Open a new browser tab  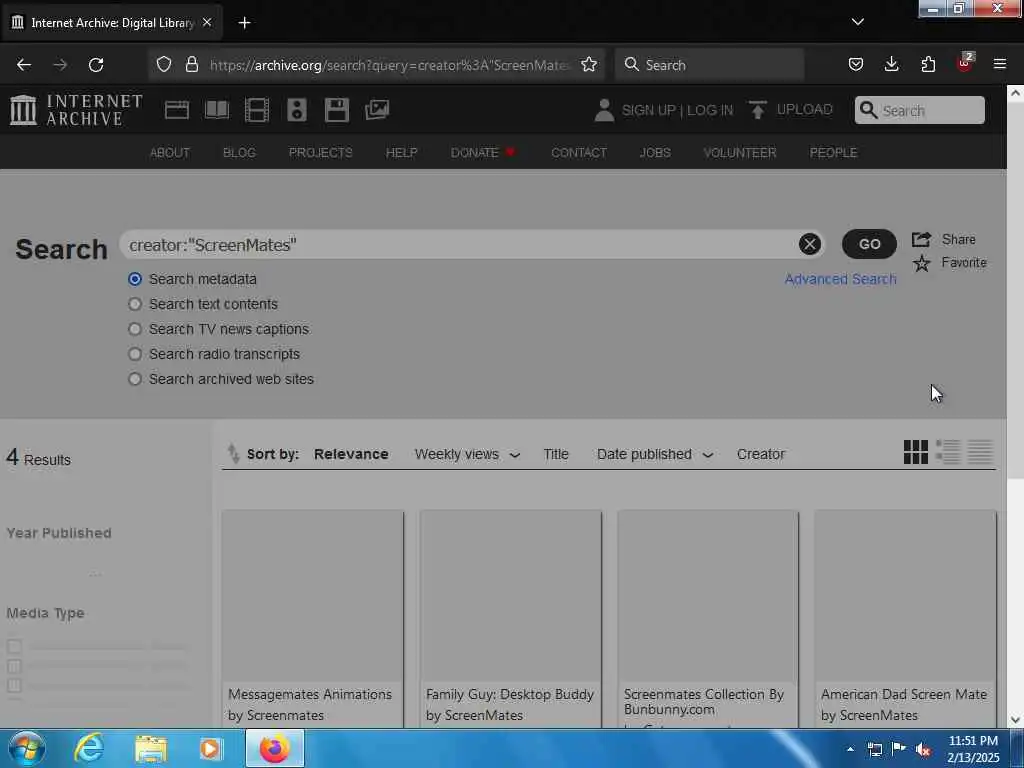pos(244,23)
